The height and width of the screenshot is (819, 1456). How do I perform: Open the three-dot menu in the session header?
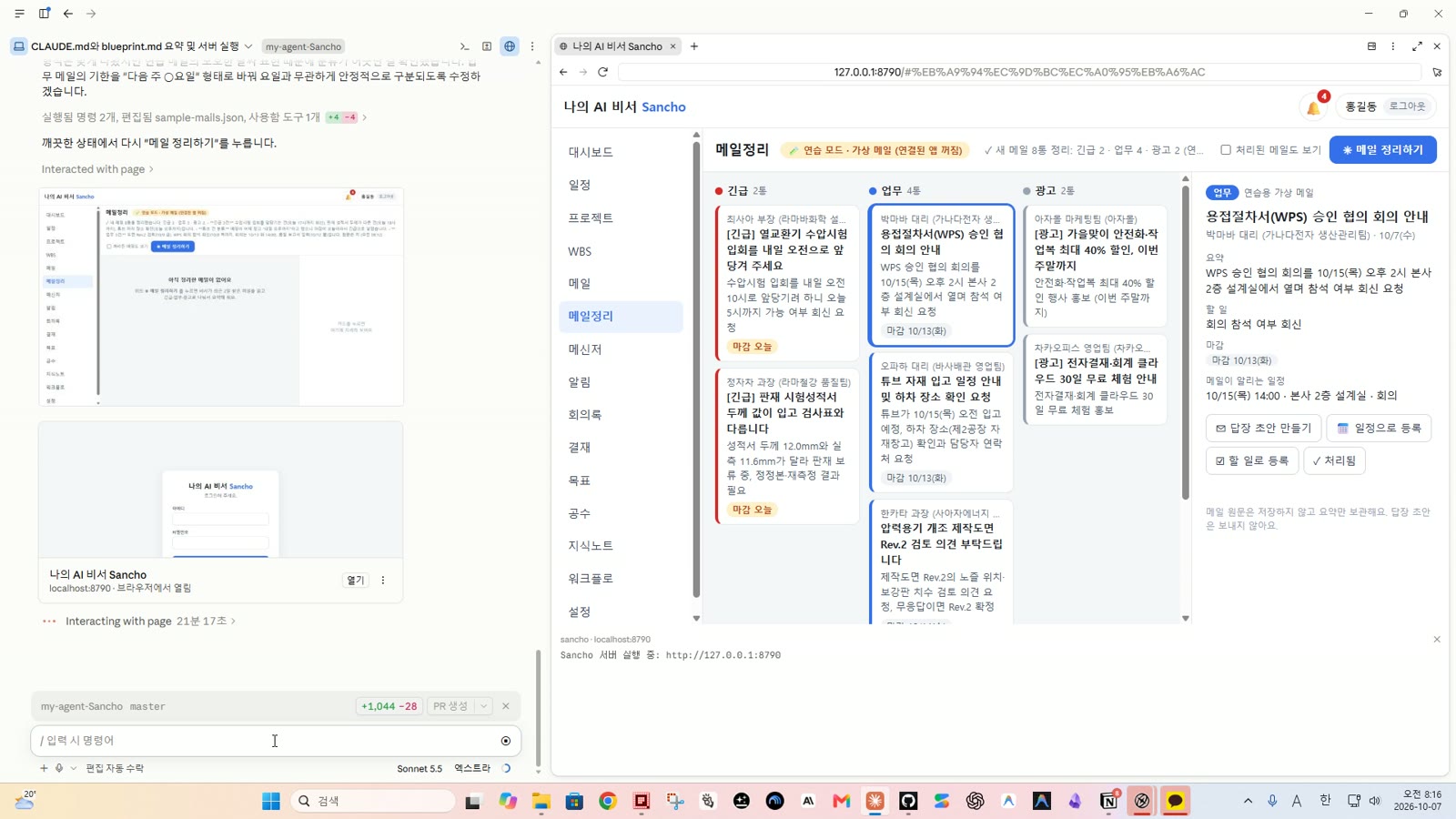tap(532, 46)
